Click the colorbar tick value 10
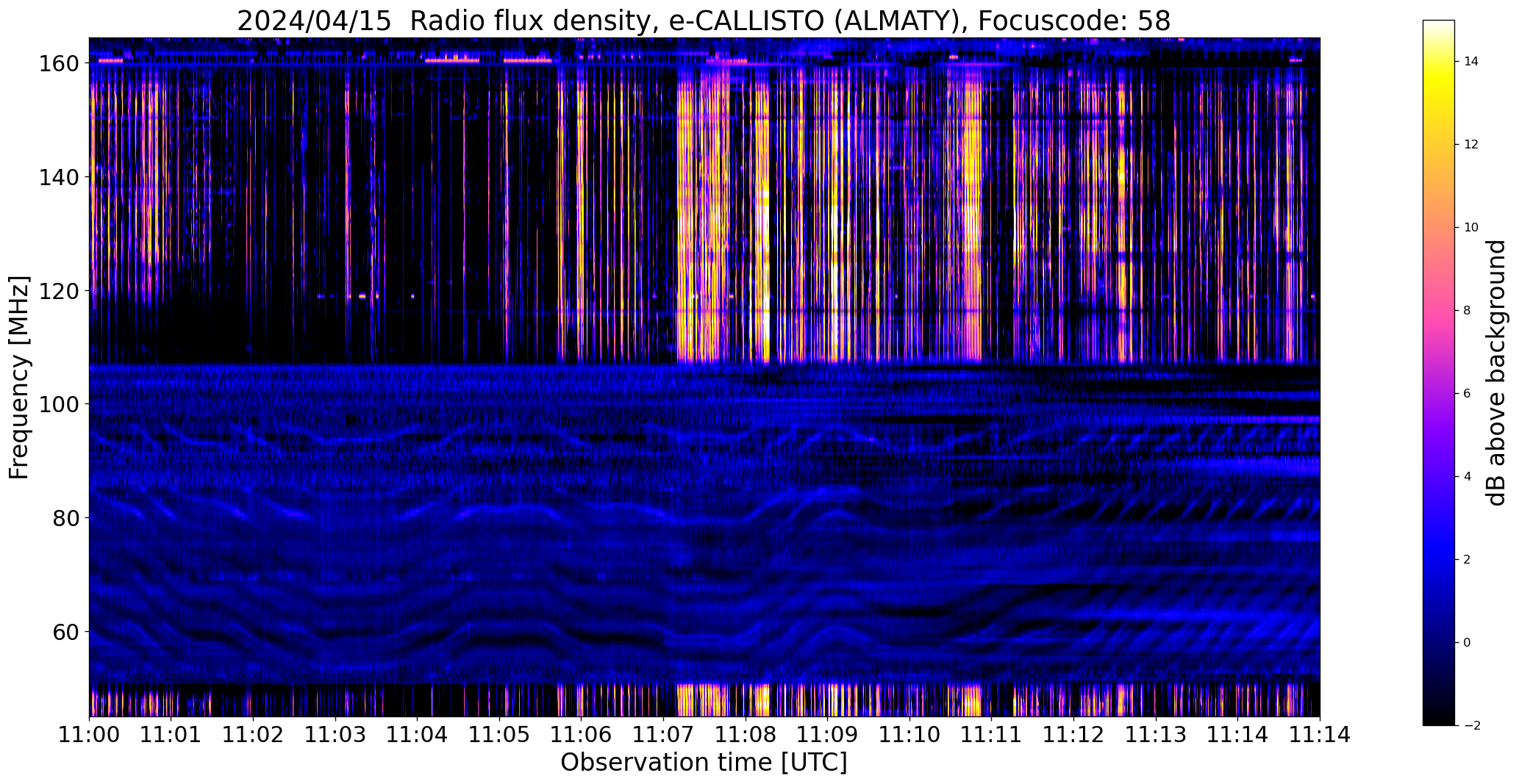The width and height of the screenshot is (1519, 784). pyautogui.click(x=1471, y=228)
